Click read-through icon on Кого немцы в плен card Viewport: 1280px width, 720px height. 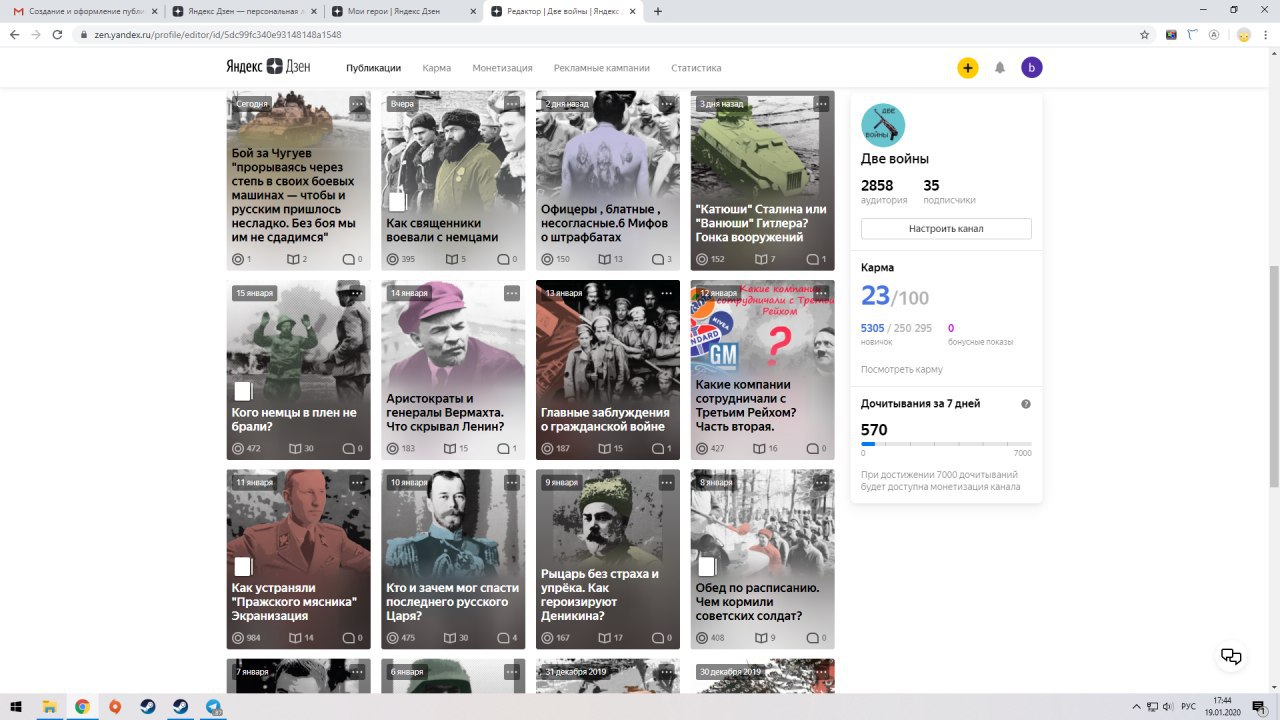tap(294, 449)
